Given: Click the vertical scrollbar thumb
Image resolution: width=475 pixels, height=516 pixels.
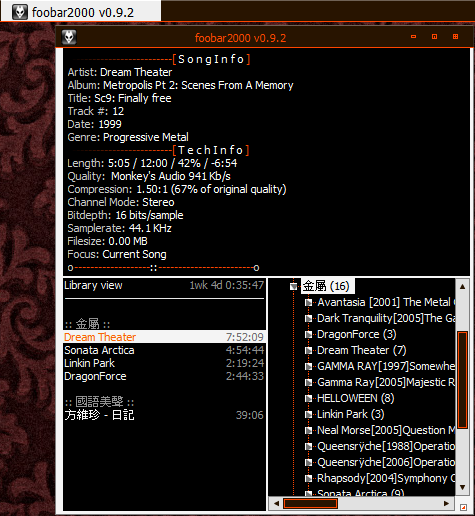Looking at the screenshot, I should click(x=462, y=380).
